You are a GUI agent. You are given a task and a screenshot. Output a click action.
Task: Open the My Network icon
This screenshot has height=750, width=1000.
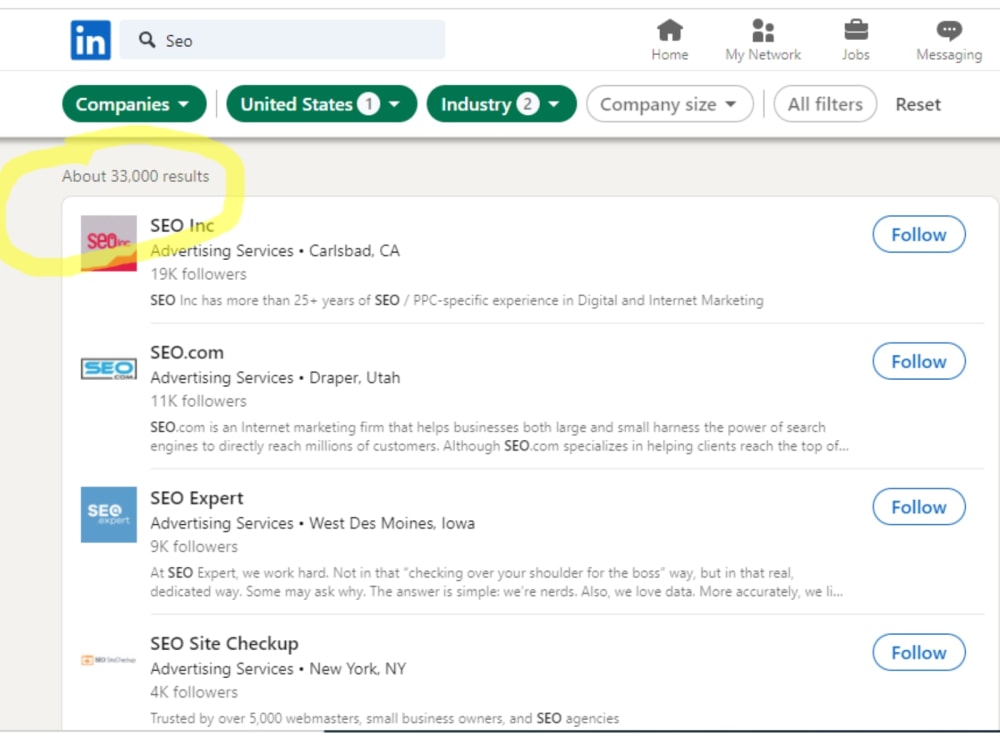(763, 30)
